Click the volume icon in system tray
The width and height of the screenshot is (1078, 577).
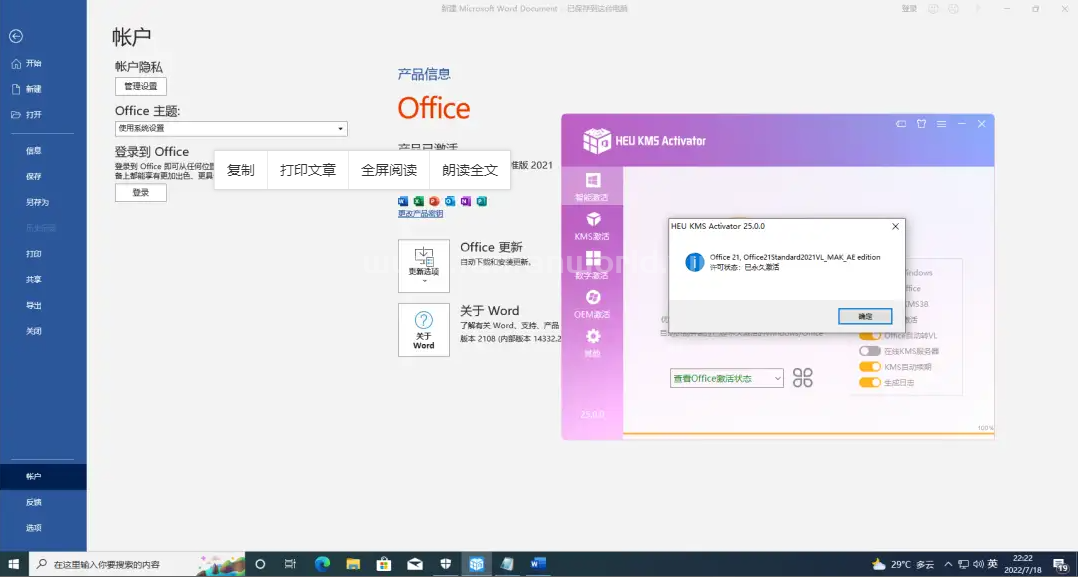[978, 565]
